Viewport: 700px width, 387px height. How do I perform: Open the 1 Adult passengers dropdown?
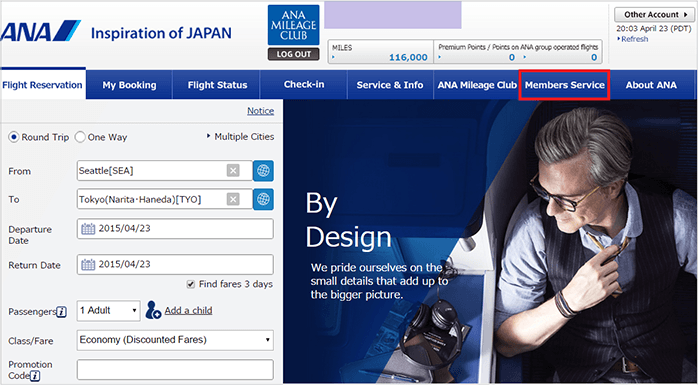click(x=108, y=310)
